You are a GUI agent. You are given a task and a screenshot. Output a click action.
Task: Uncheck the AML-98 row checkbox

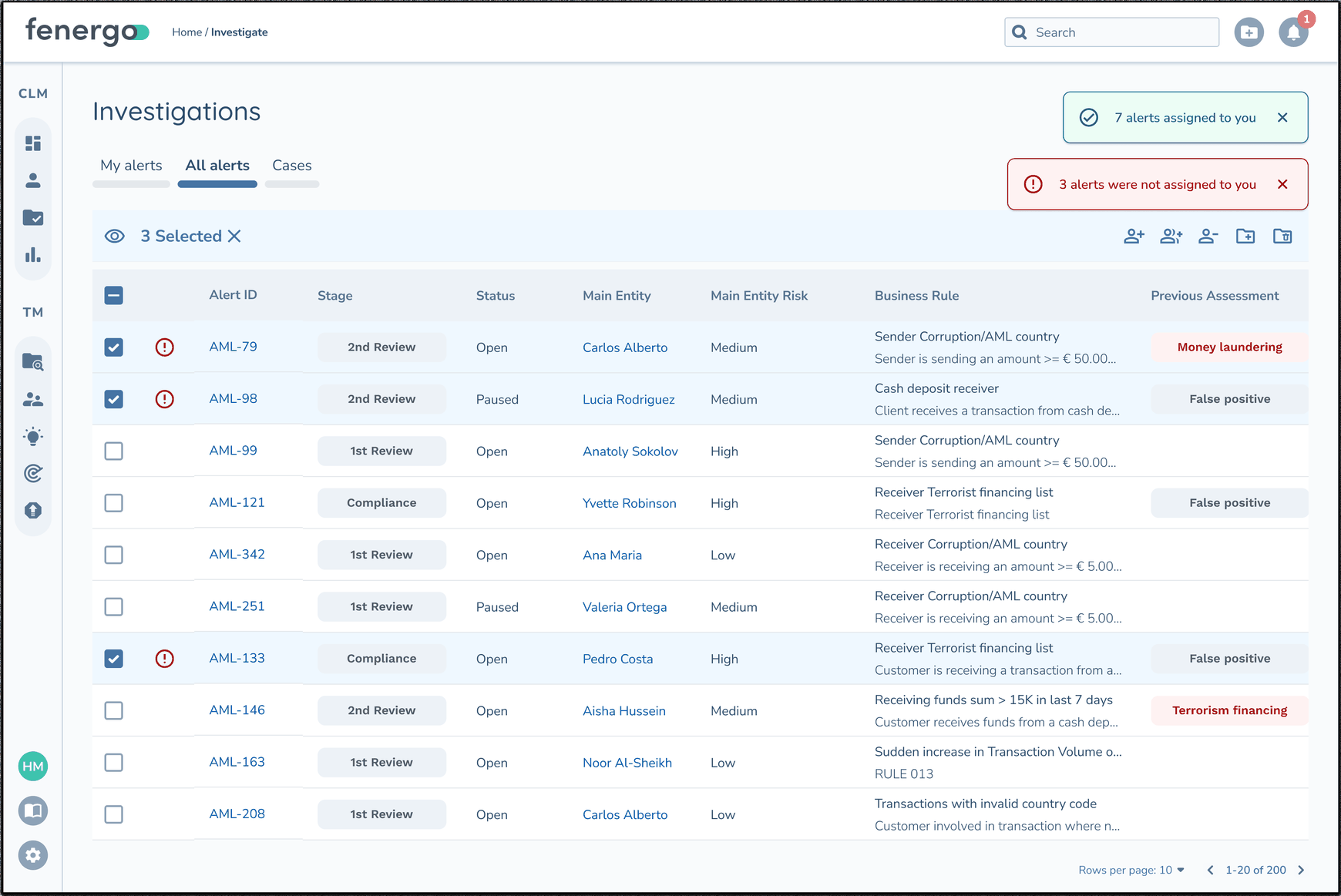point(114,399)
